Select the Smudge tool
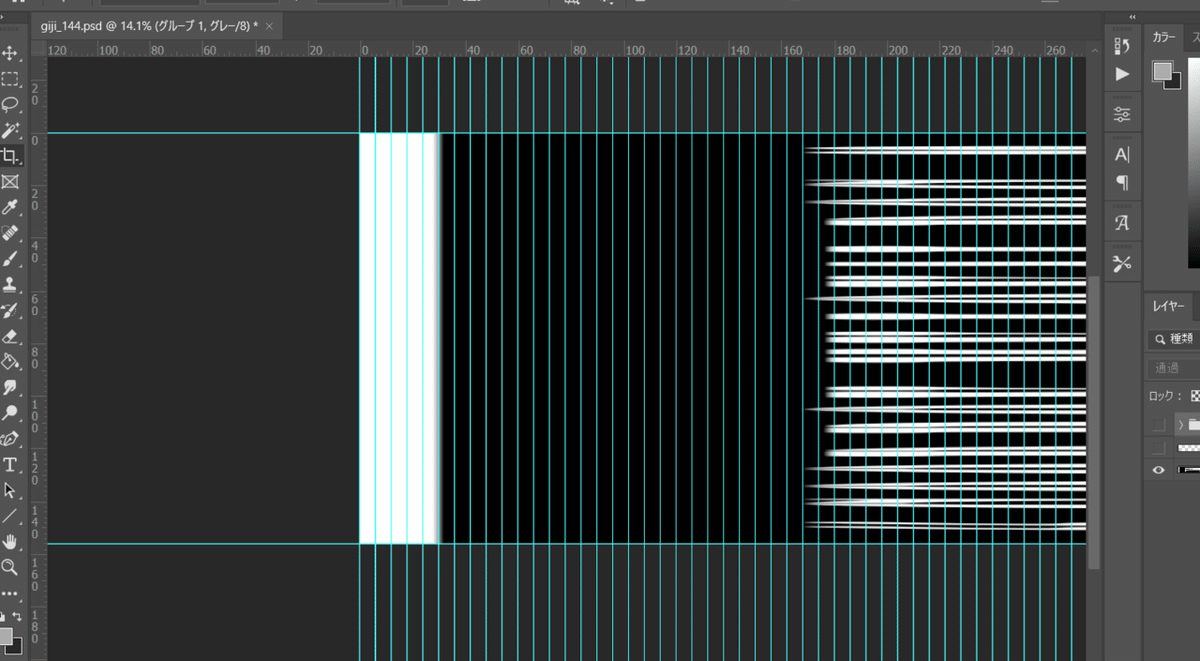The width and height of the screenshot is (1200, 661). coord(10,387)
